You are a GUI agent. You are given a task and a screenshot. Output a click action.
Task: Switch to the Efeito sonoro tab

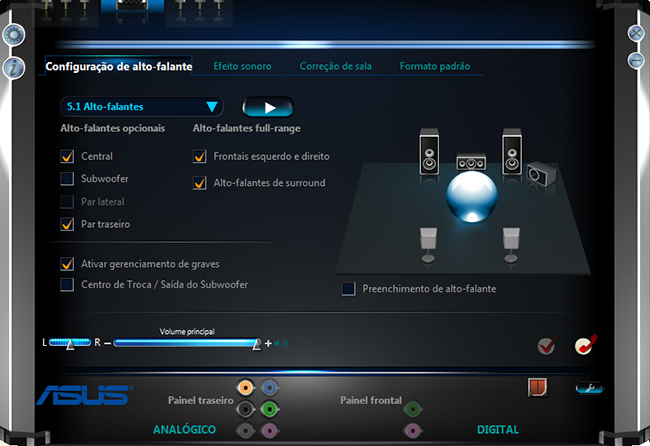click(242, 66)
